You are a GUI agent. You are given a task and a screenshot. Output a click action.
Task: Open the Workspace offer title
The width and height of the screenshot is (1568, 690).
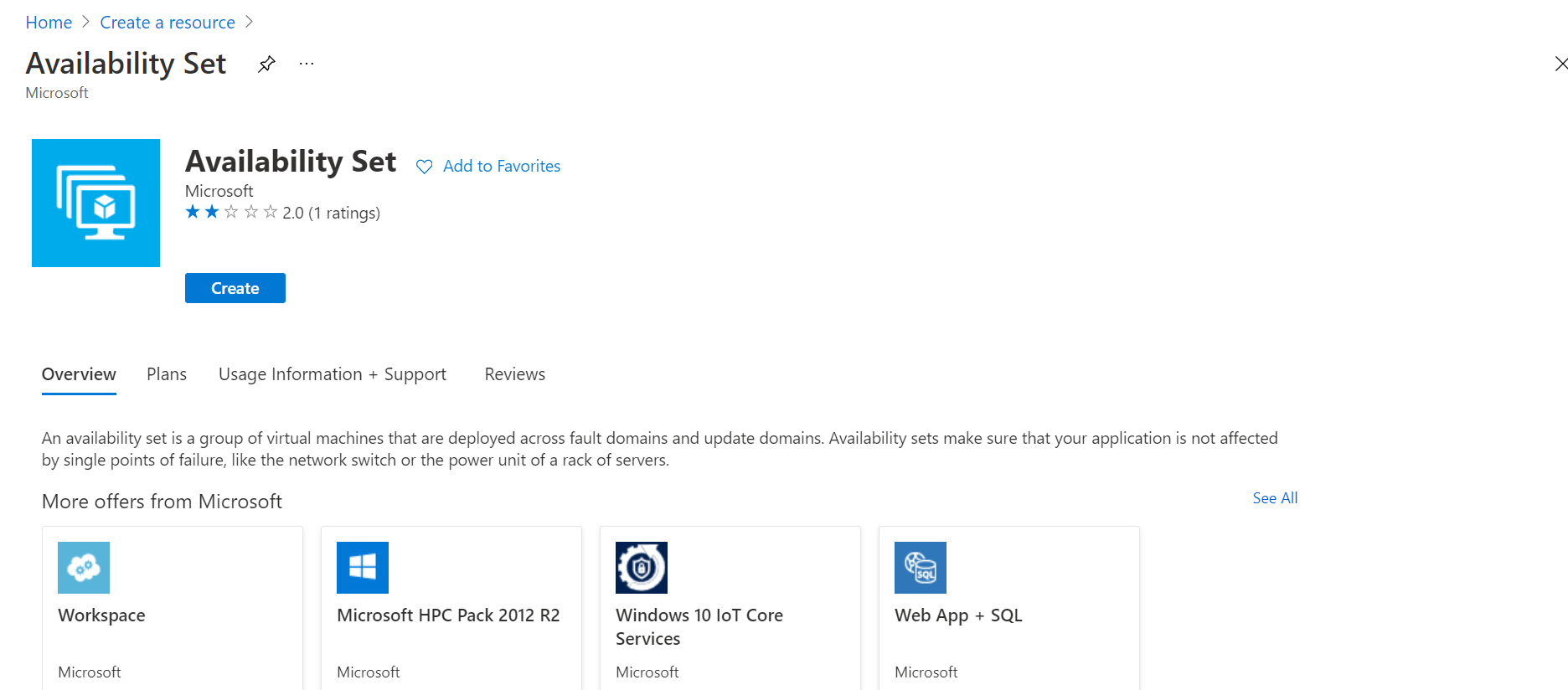101,615
